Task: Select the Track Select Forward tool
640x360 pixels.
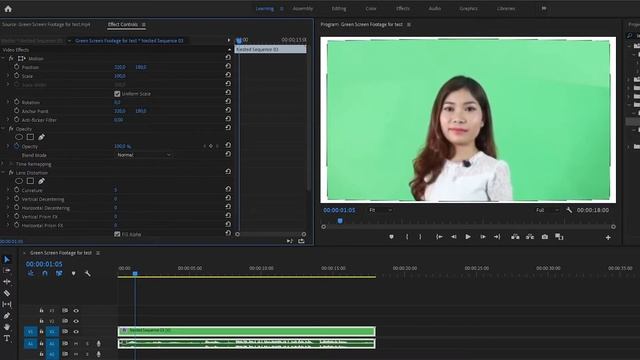Action: (7, 271)
